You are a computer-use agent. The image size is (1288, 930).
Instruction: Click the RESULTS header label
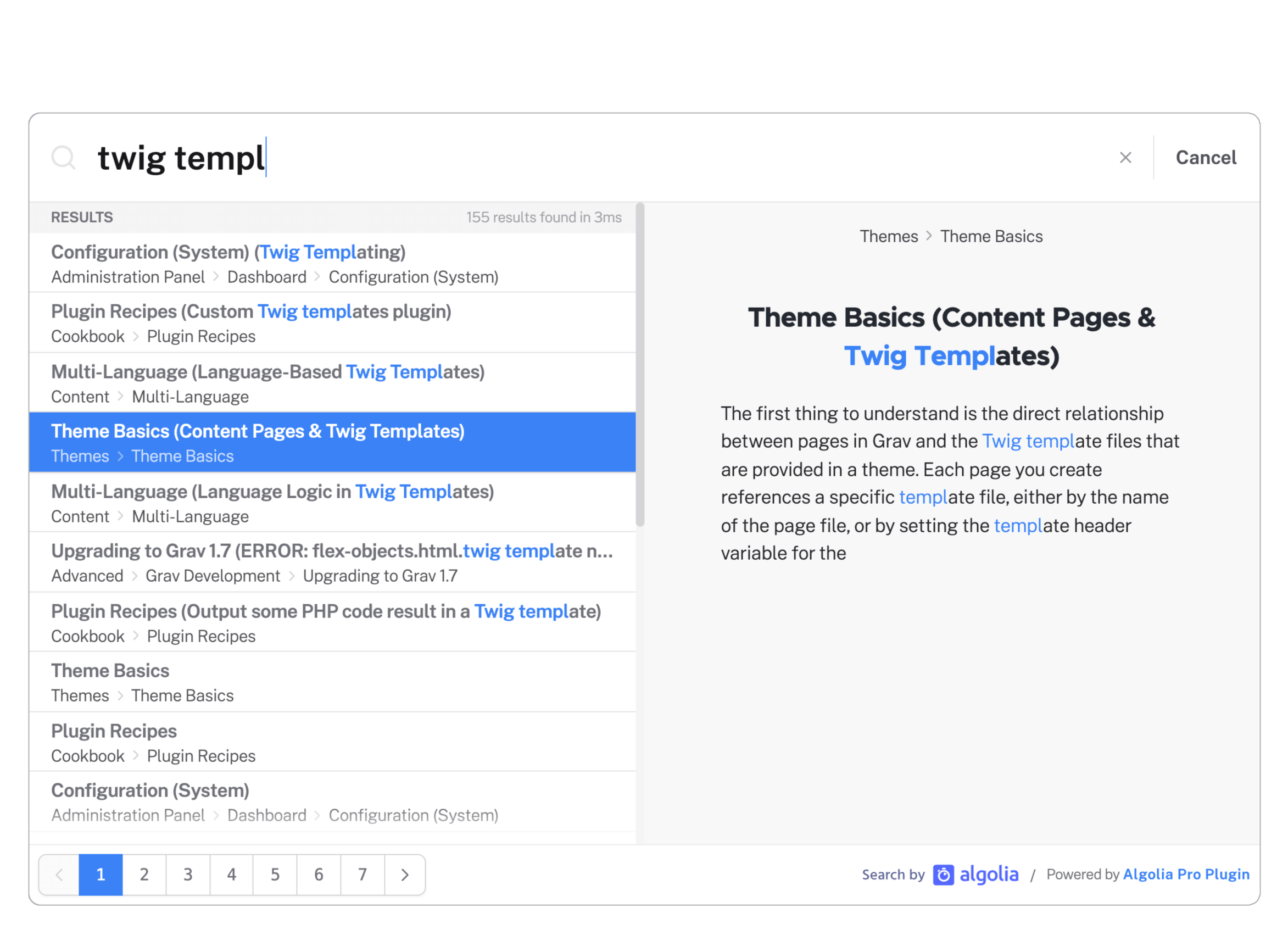82,217
